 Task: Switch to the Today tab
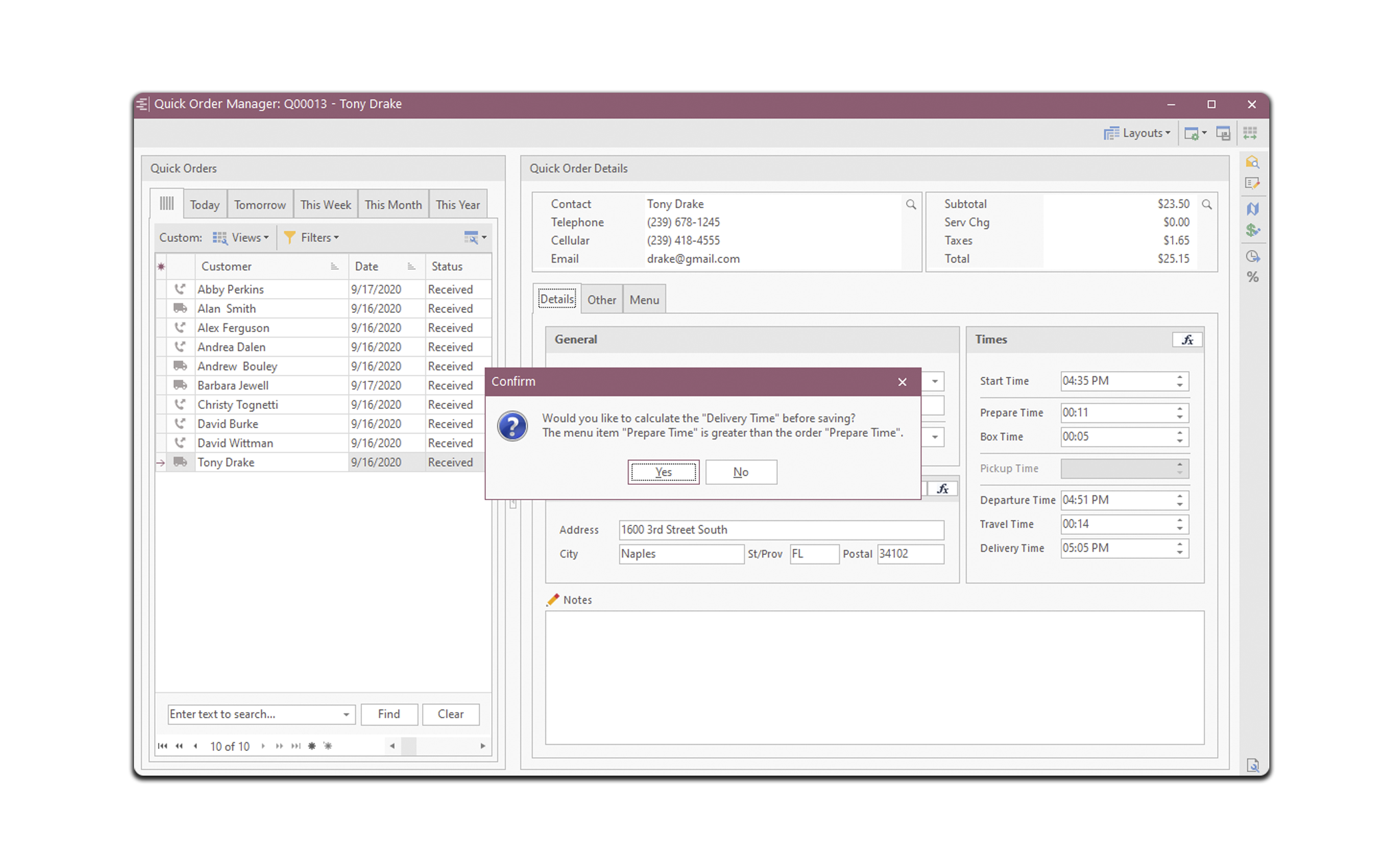pyautogui.click(x=205, y=205)
